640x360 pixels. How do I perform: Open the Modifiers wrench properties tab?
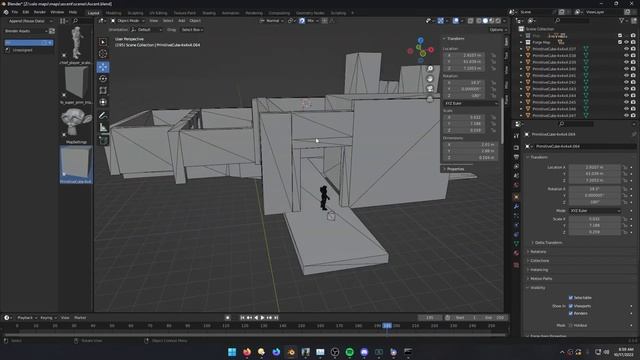coord(516,207)
